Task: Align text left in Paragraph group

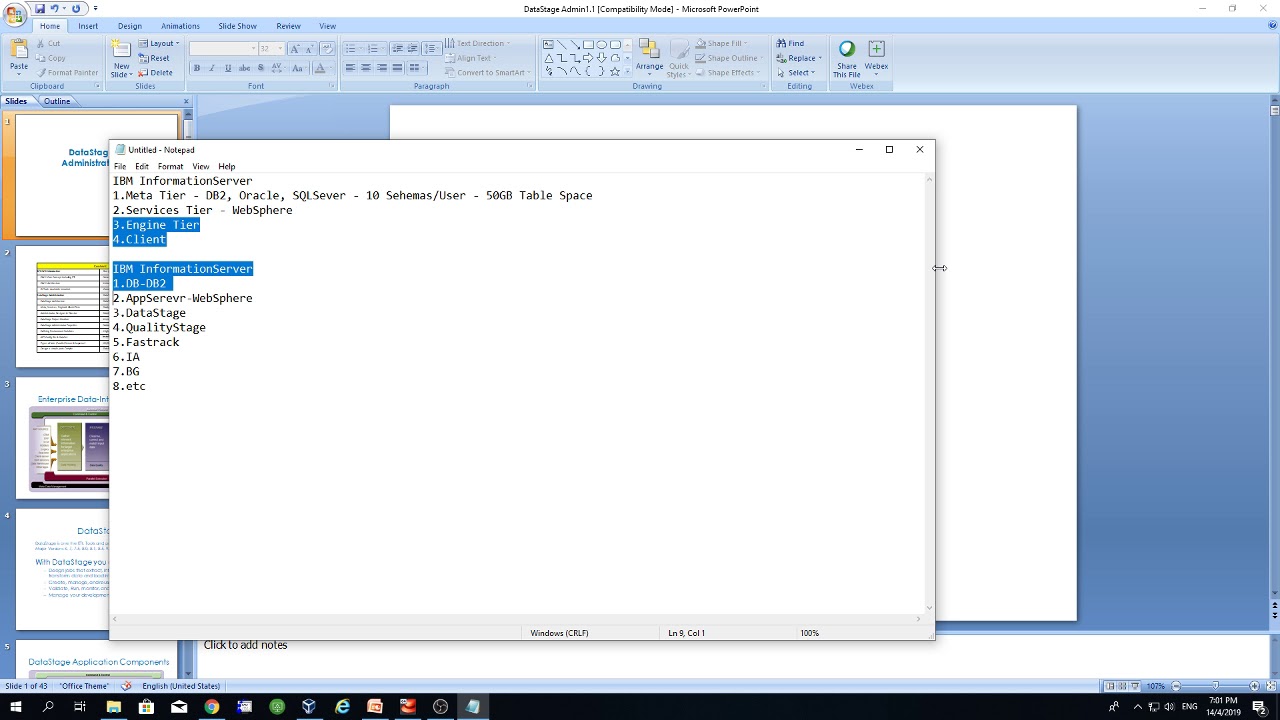Action: [x=350, y=68]
